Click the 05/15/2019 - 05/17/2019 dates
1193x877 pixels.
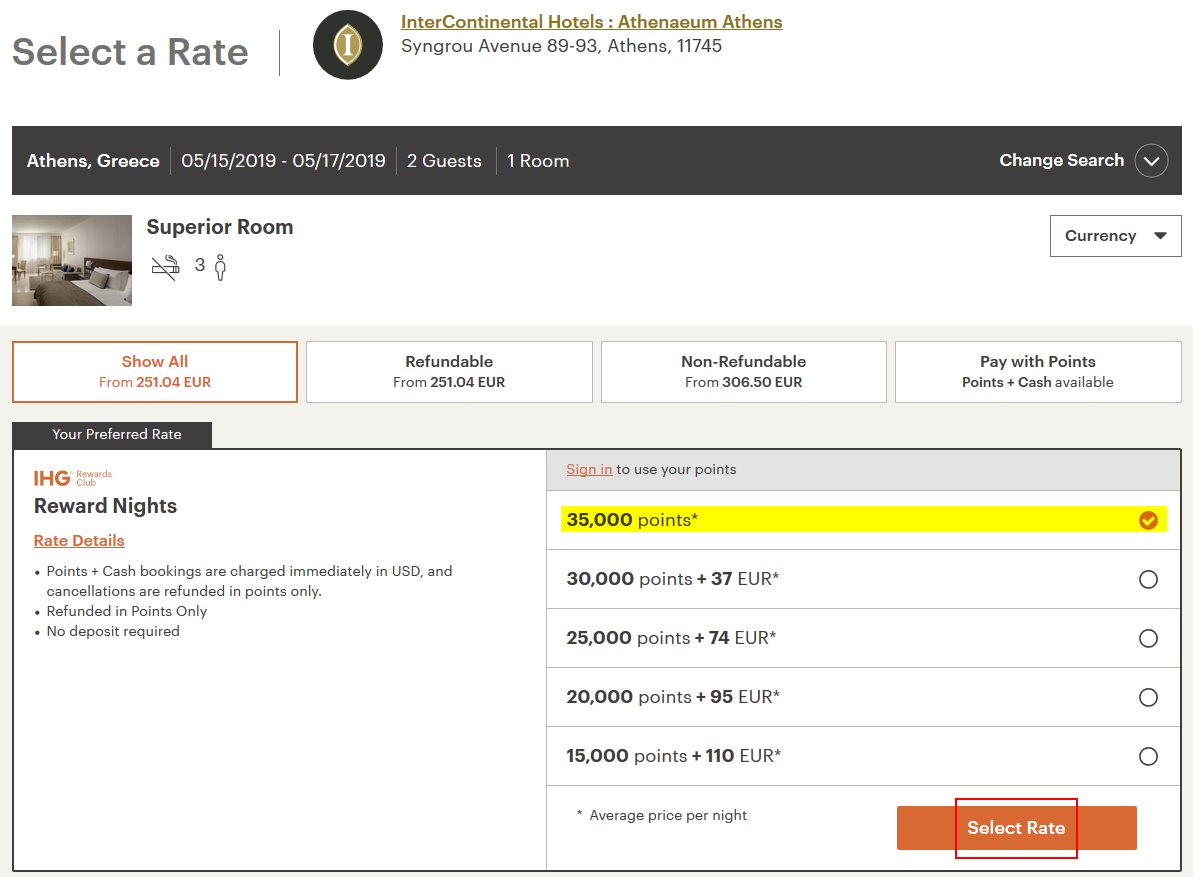pos(283,161)
